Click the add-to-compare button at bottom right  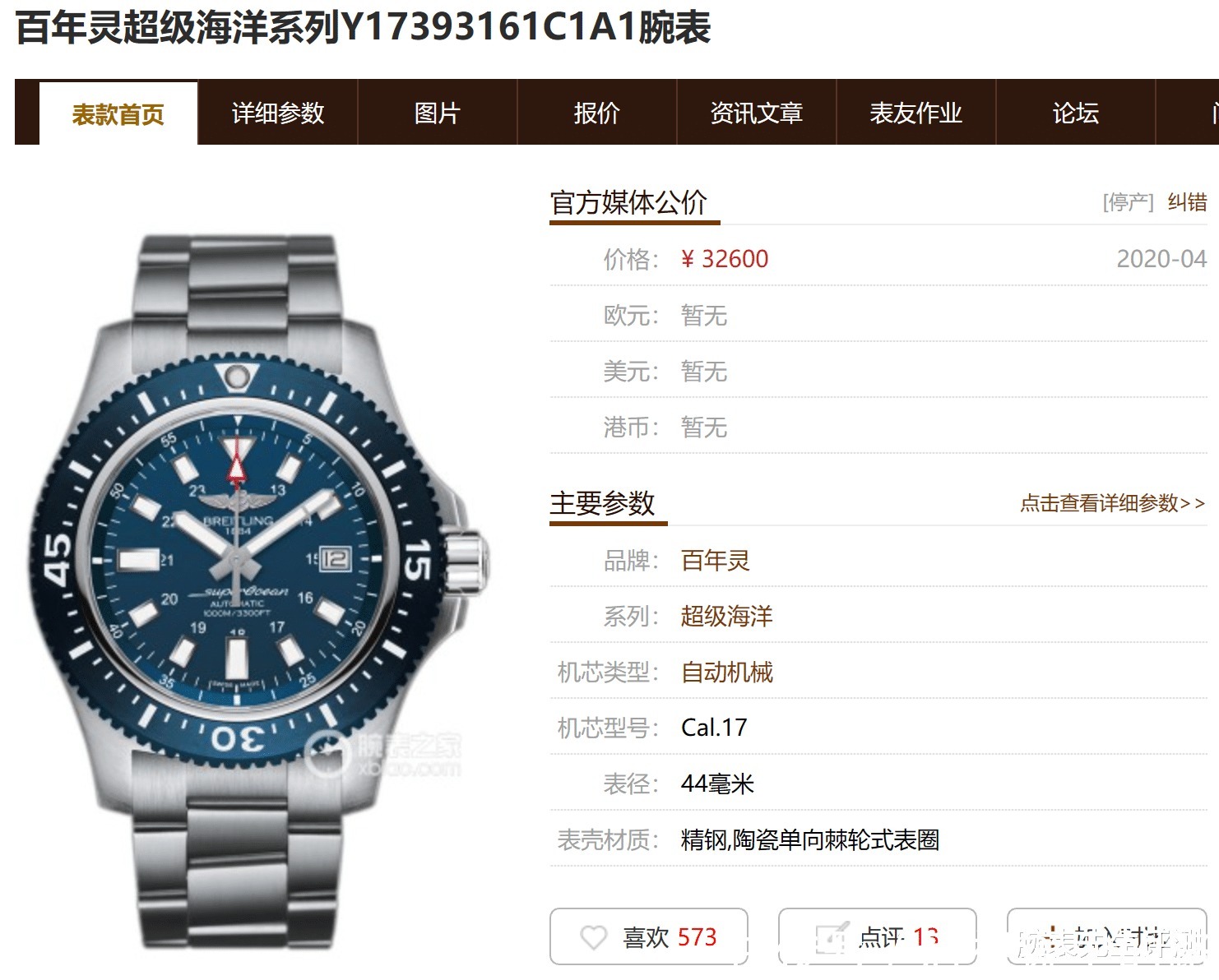coord(1107,936)
